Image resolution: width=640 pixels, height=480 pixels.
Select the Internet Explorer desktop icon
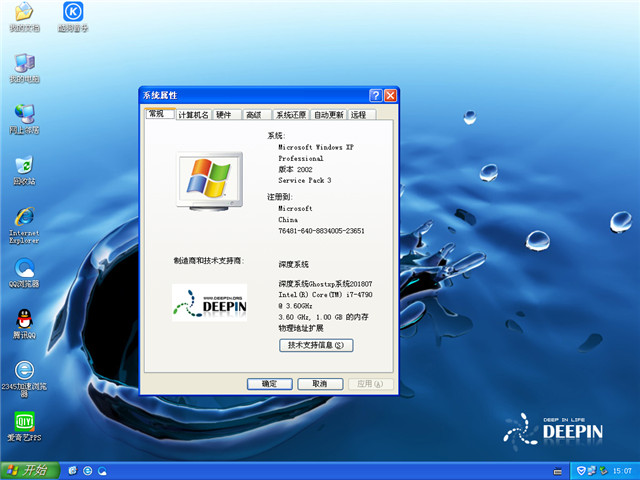(24, 225)
